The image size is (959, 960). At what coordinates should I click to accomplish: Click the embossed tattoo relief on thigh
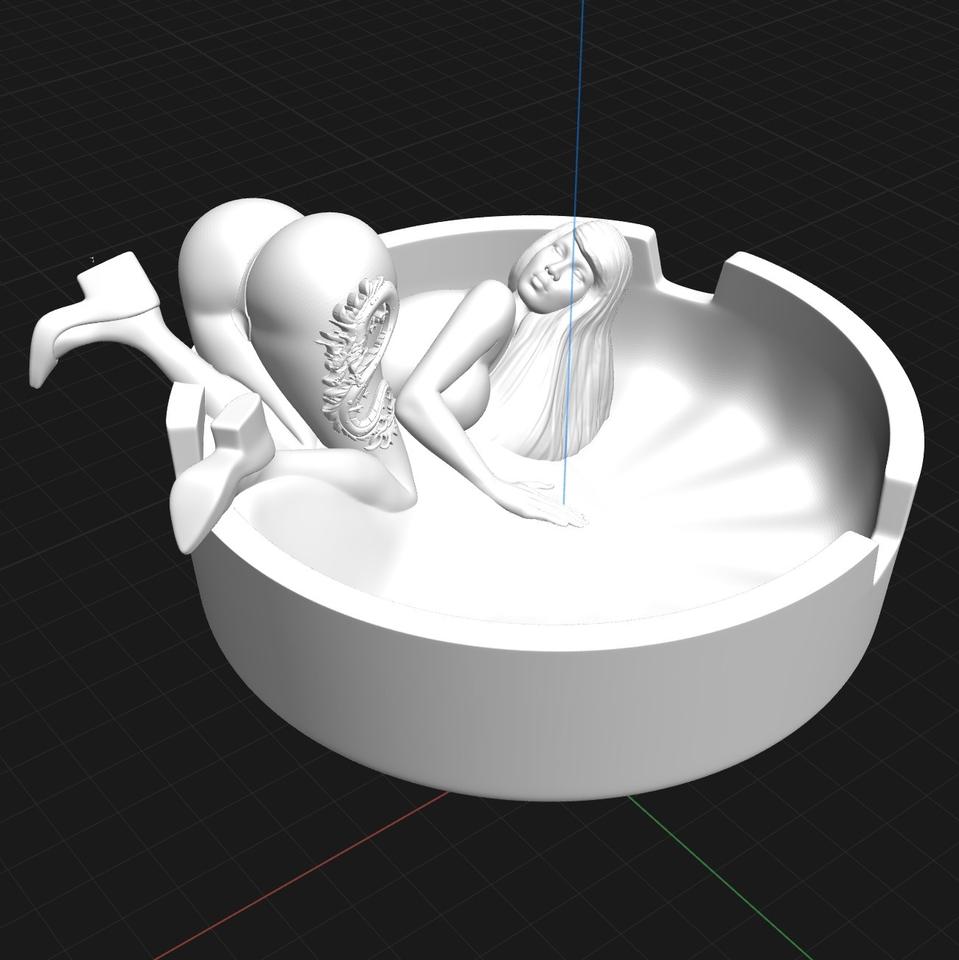[x=358, y=364]
